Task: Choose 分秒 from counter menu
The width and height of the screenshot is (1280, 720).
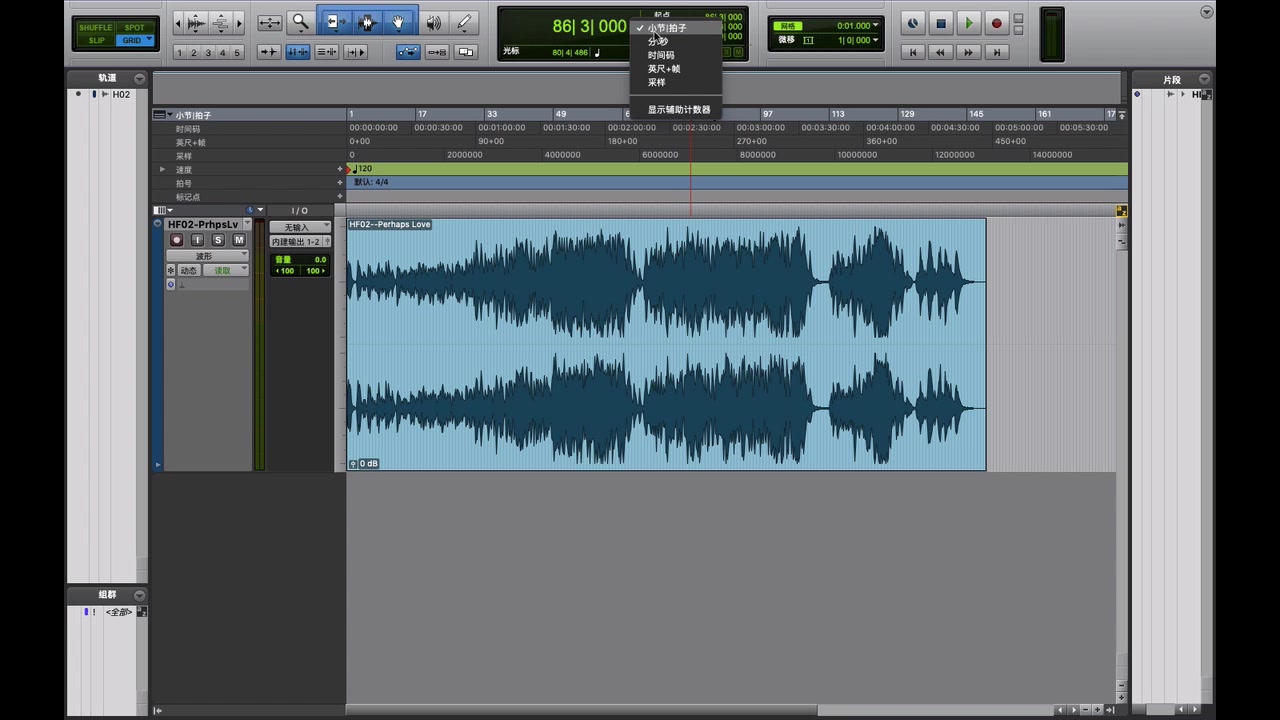Action: [x=675, y=41]
